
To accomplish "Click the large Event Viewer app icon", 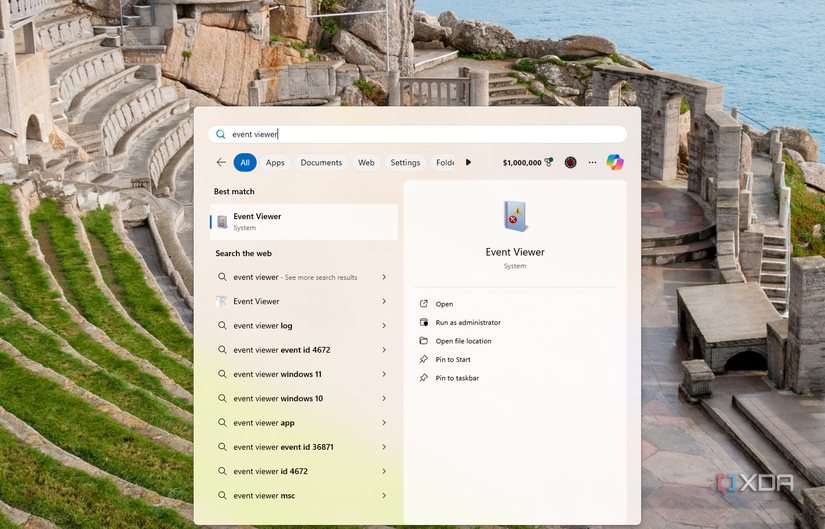I will pos(515,216).
